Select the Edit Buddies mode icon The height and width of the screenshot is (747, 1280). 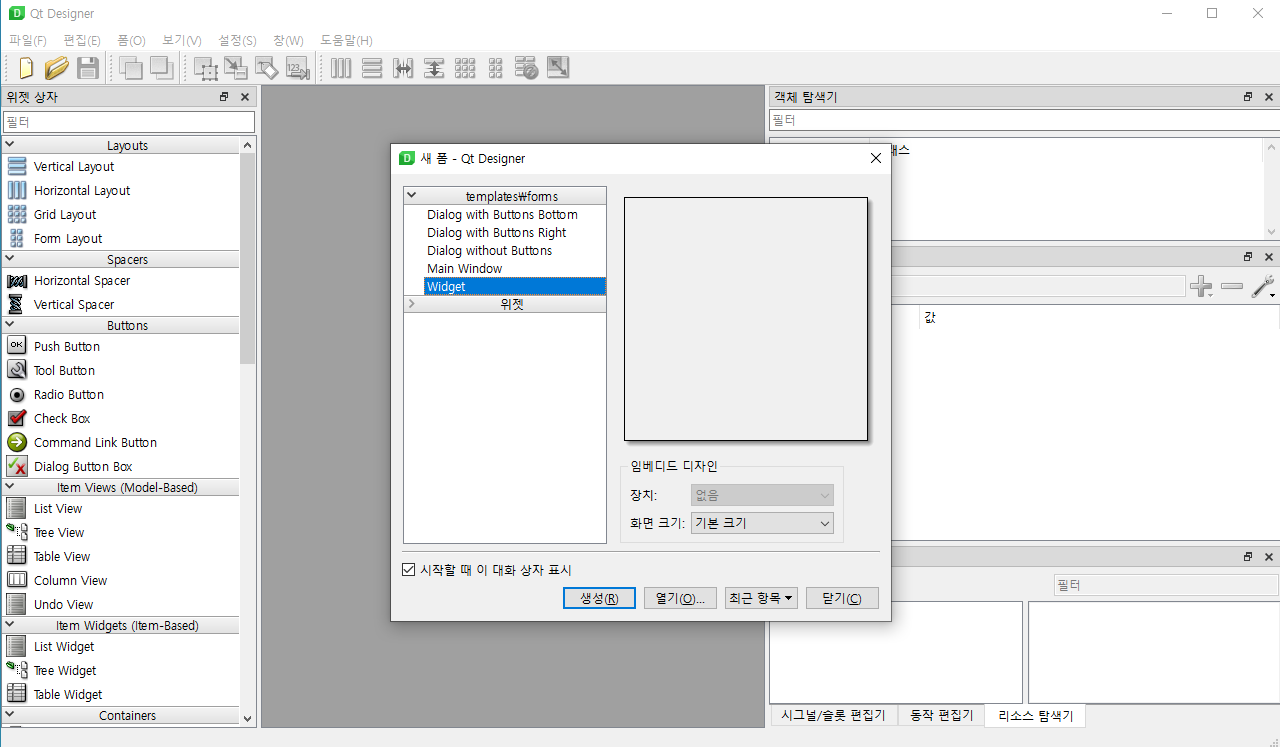pyautogui.click(x=267, y=68)
